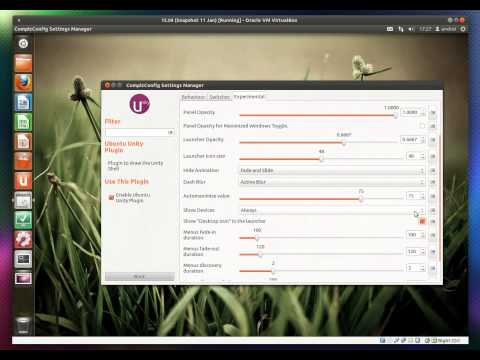Click the Launcher icon size slider handle
The height and width of the screenshot is (360, 480).
322,159
